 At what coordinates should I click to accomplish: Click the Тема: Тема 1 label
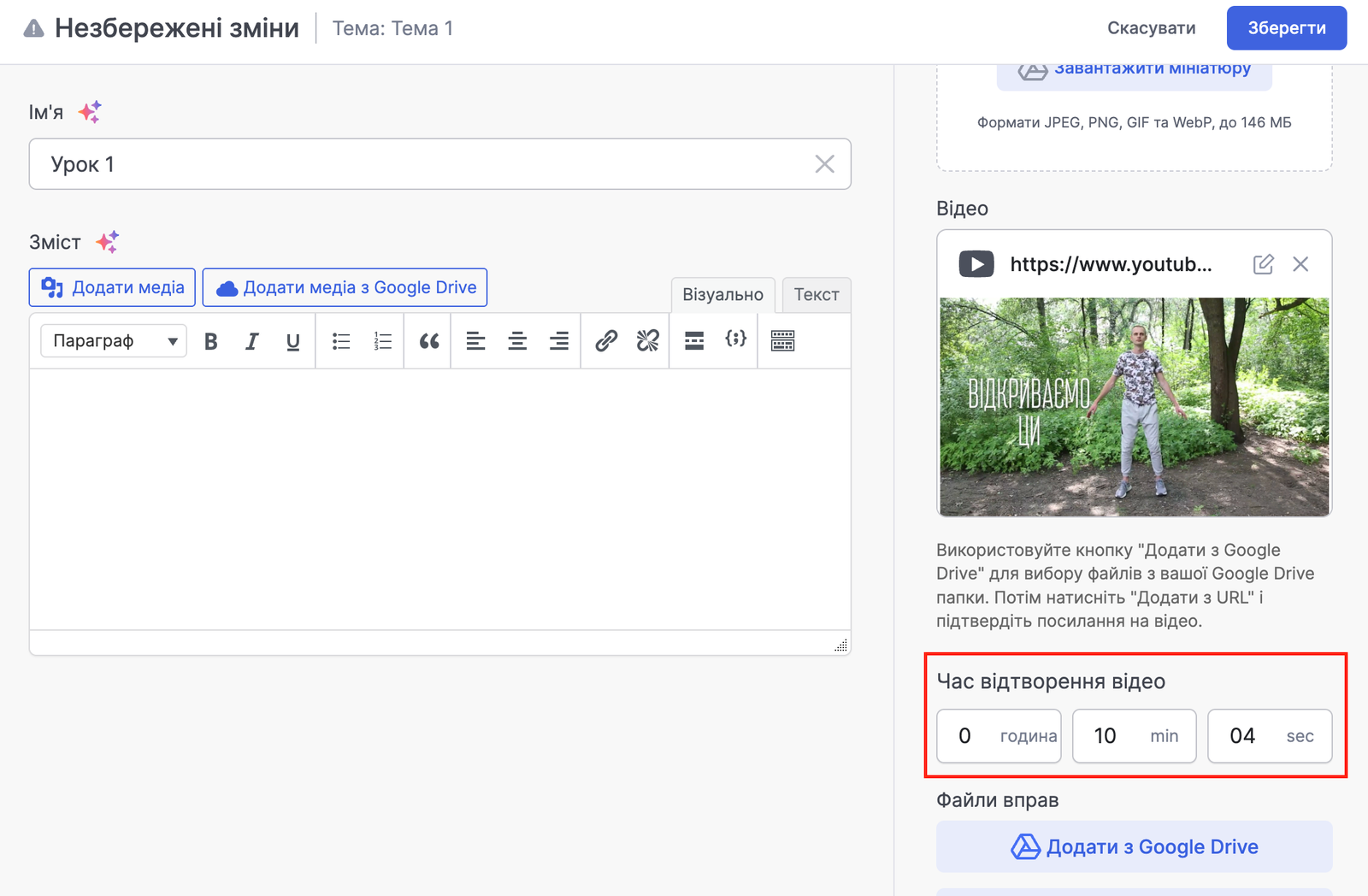(x=392, y=28)
